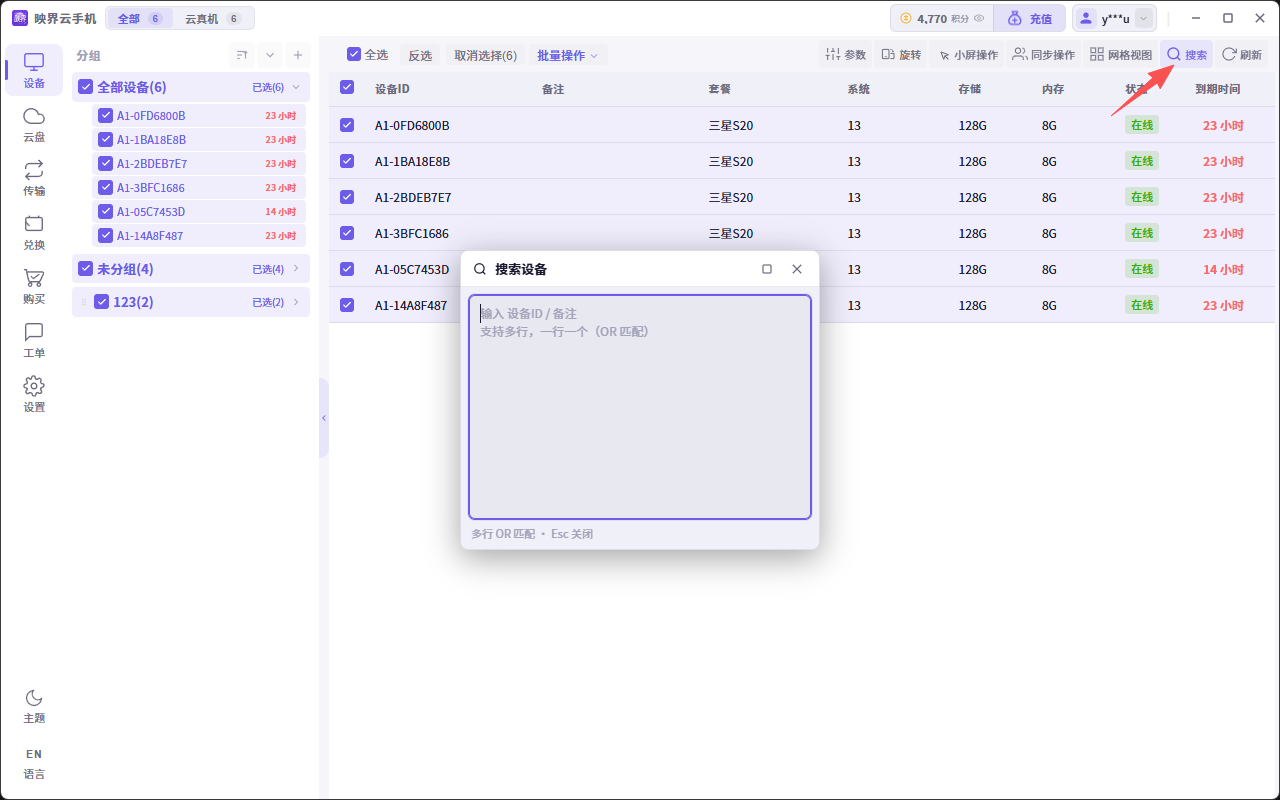
Task: Uncheck table row A1-1BA18E8B checkbox
Action: coord(347,161)
